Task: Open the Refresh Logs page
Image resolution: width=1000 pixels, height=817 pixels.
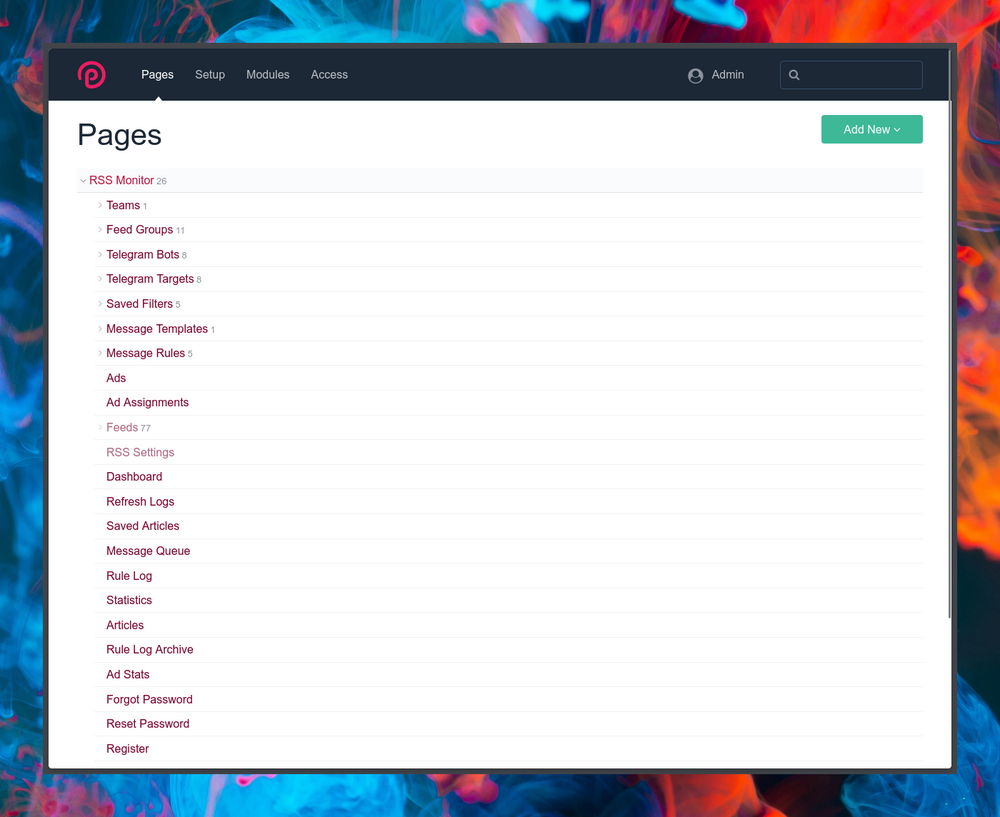Action: point(140,502)
